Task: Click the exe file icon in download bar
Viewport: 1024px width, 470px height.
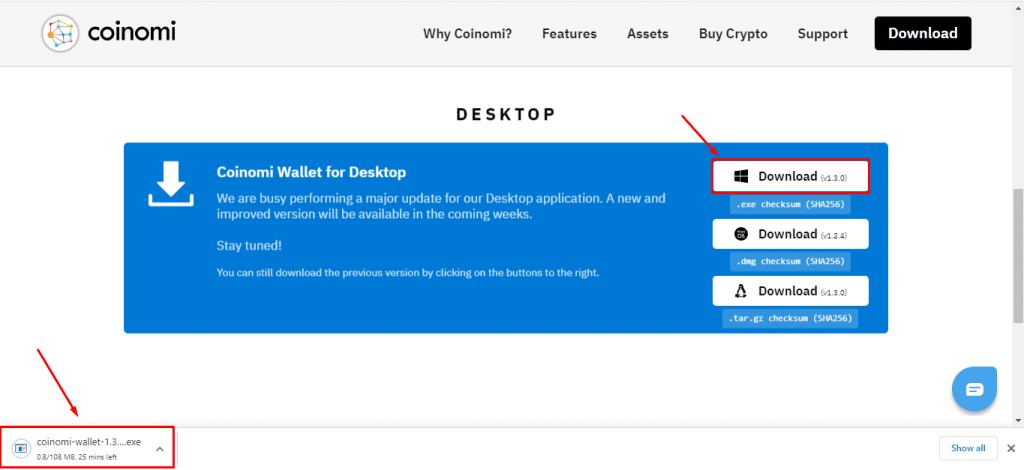Action: pos(20,448)
